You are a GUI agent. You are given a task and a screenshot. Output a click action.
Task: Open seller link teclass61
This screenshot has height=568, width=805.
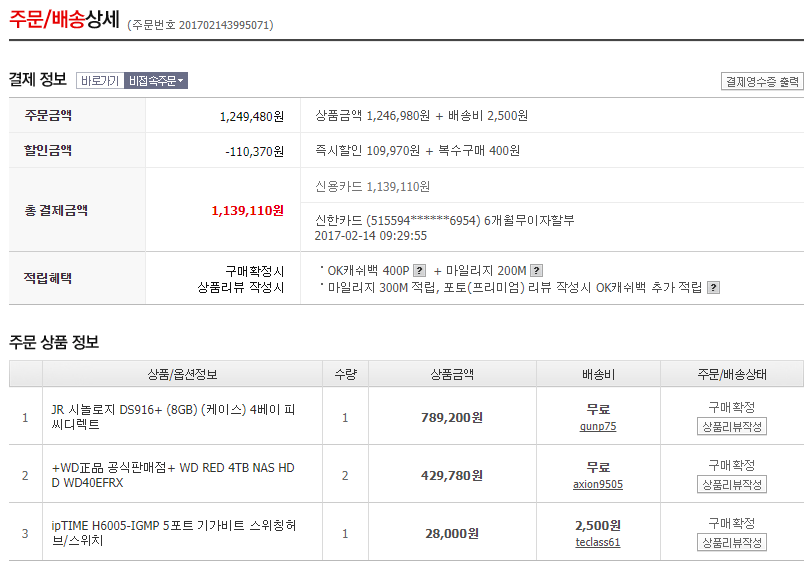tap(598, 542)
